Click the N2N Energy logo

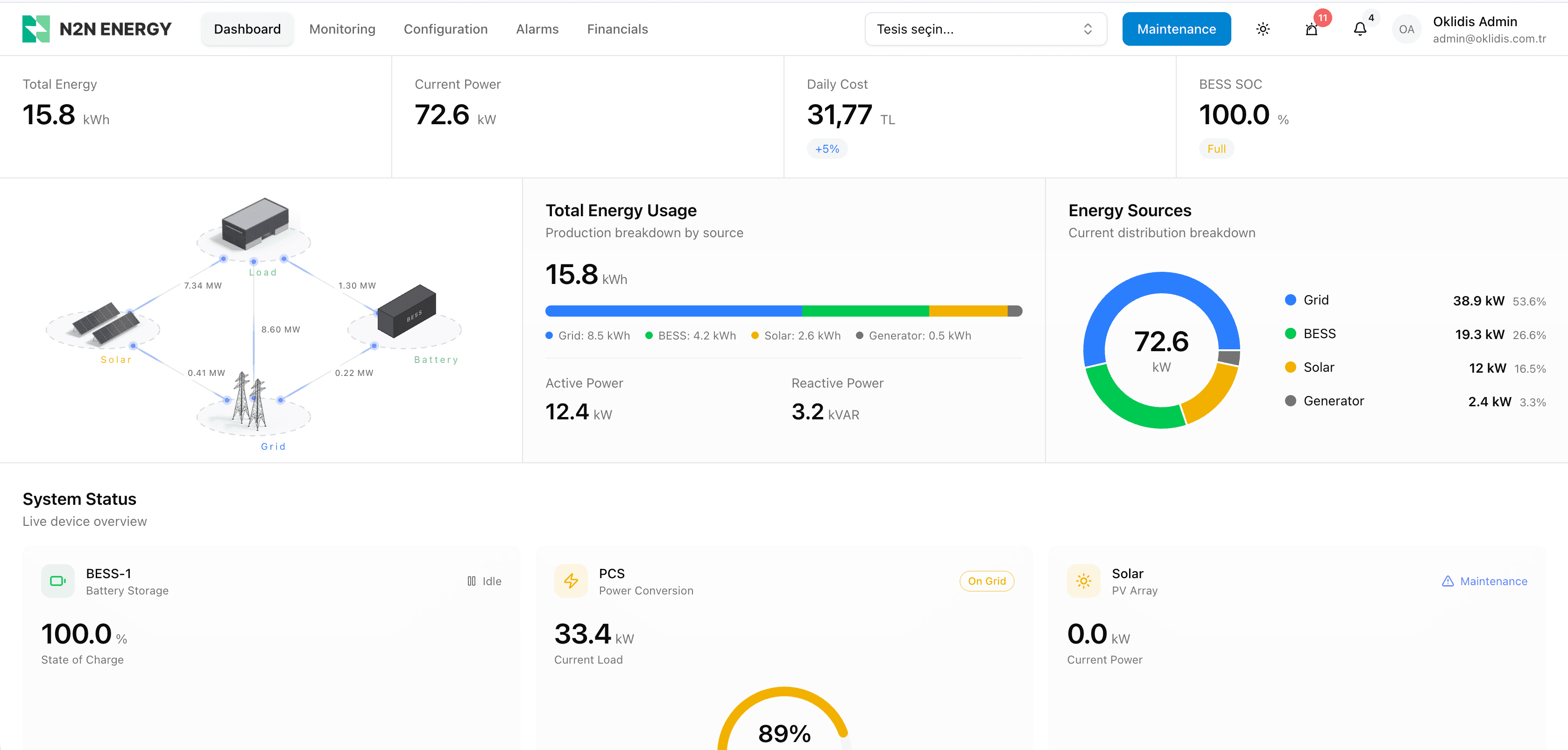coord(97,28)
